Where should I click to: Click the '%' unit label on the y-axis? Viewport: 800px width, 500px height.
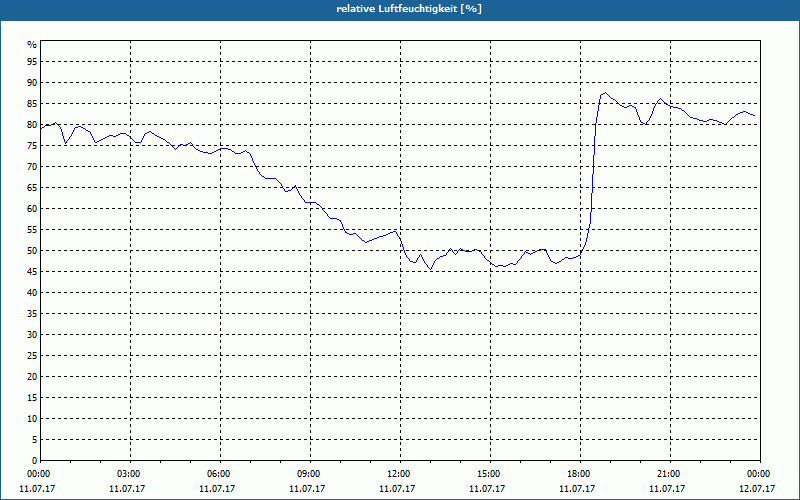pyautogui.click(x=32, y=45)
